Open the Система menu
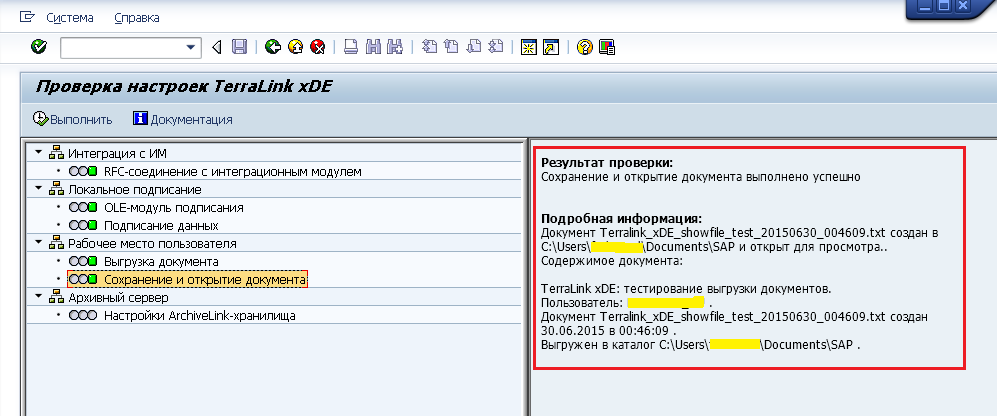This screenshot has height=416, width=997. [69, 18]
